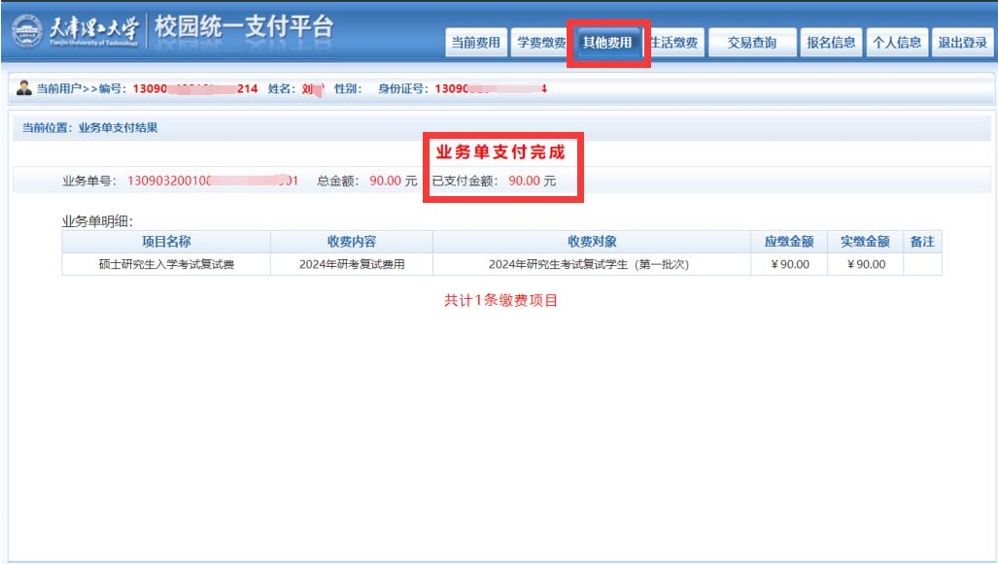Screen dimensions: 998x564
Task: Click the 实缴金额 column header
Action: 864,242
